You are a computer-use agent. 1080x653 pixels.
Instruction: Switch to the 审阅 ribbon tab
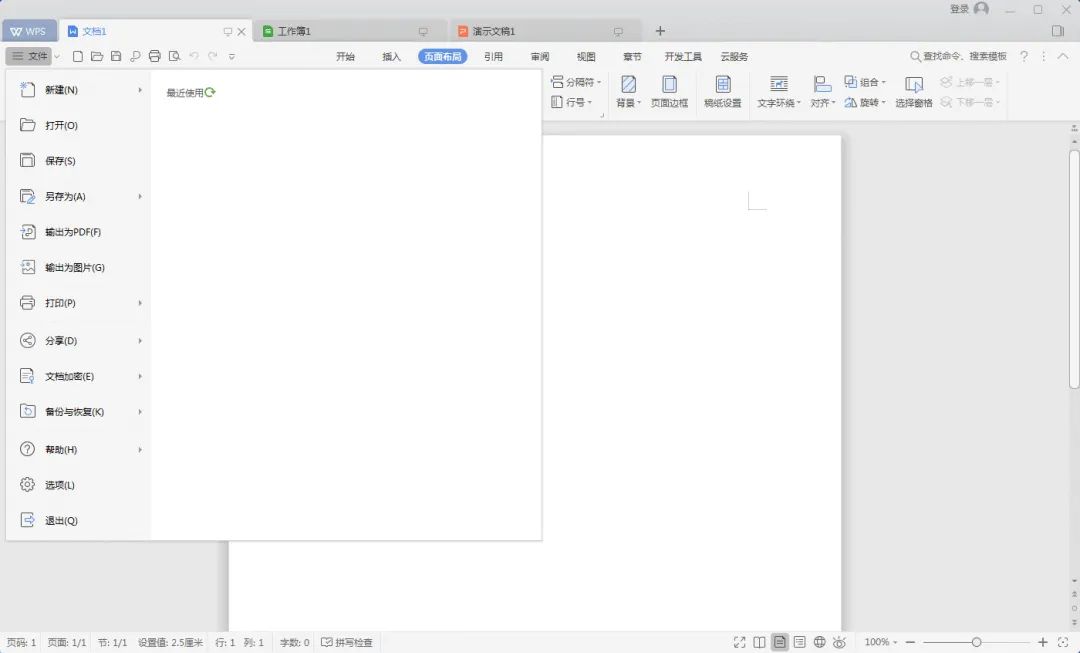pyautogui.click(x=540, y=56)
